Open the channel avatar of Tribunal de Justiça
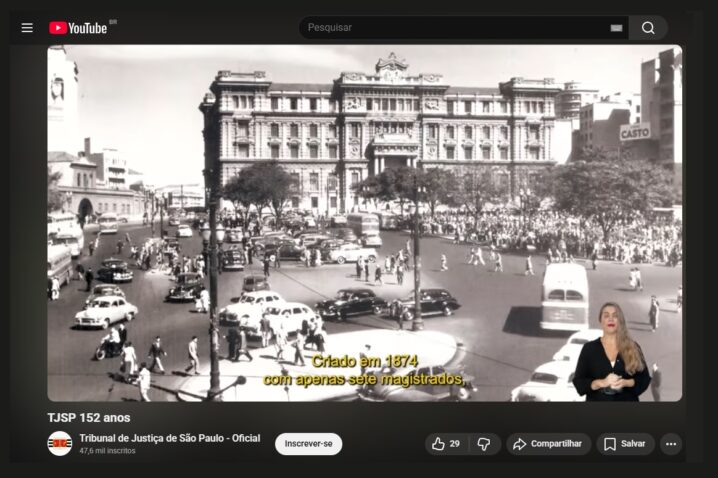This screenshot has height=478, width=718. 60,444
